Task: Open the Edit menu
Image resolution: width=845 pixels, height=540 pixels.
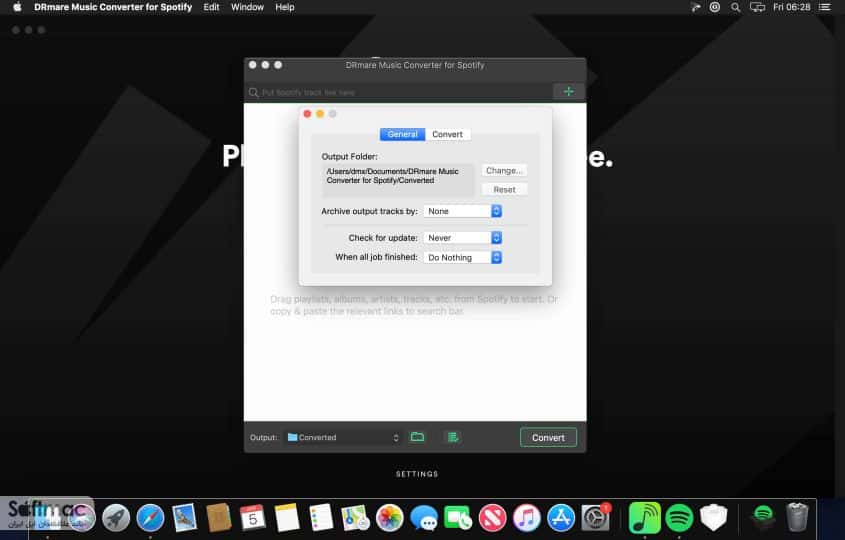Action: (x=211, y=7)
